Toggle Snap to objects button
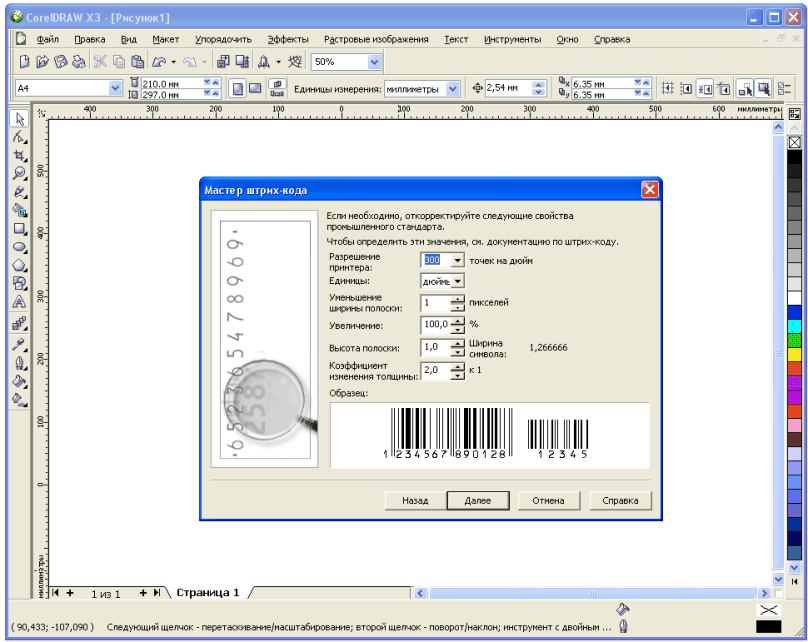Image resolution: width=808 pixels, height=642 pixels. click(704, 89)
